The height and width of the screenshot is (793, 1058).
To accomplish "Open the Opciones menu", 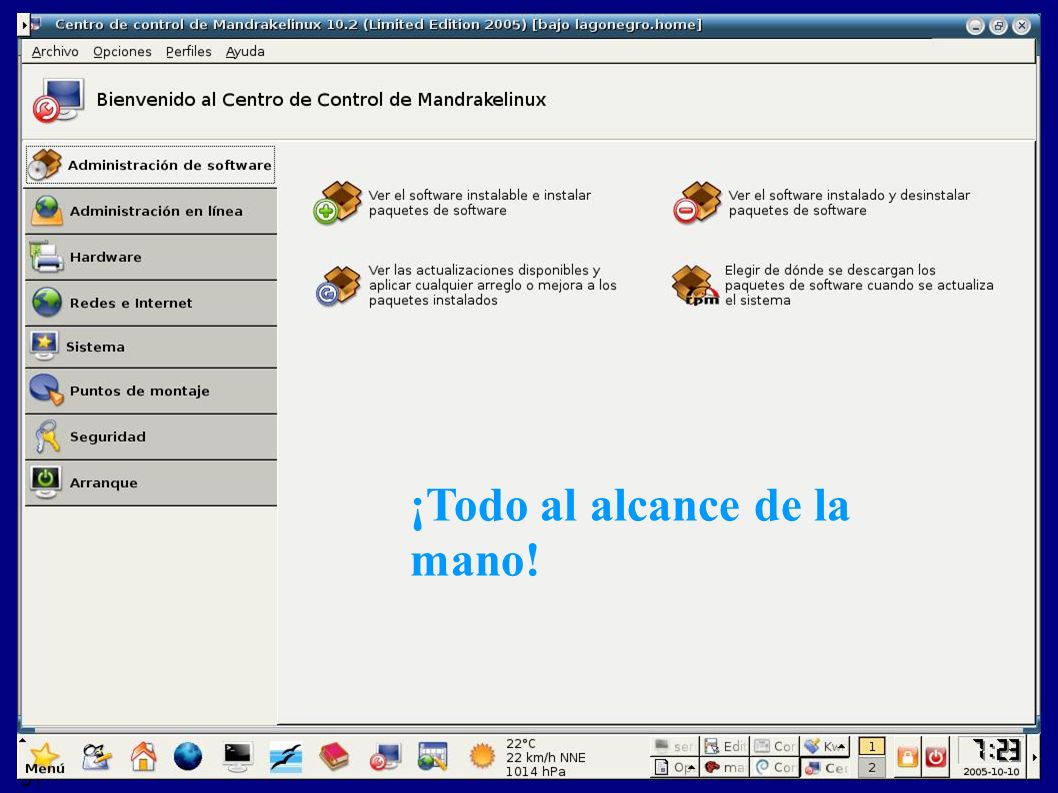I will (x=122, y=51).
